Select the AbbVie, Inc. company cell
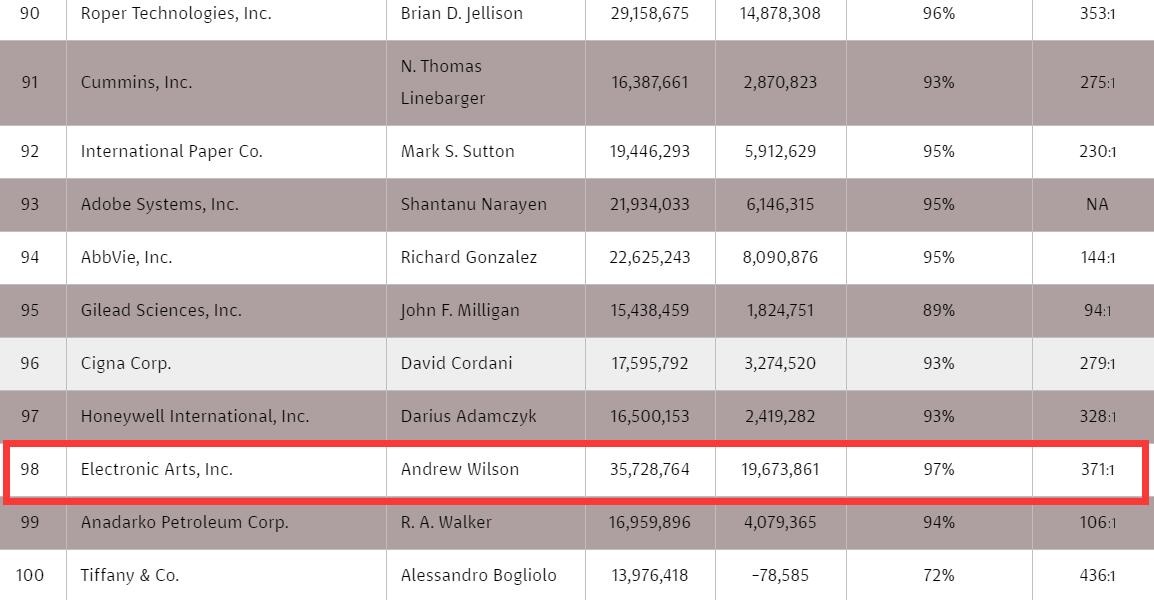Viewport: 1154px width, 600px height. [126, 257]
